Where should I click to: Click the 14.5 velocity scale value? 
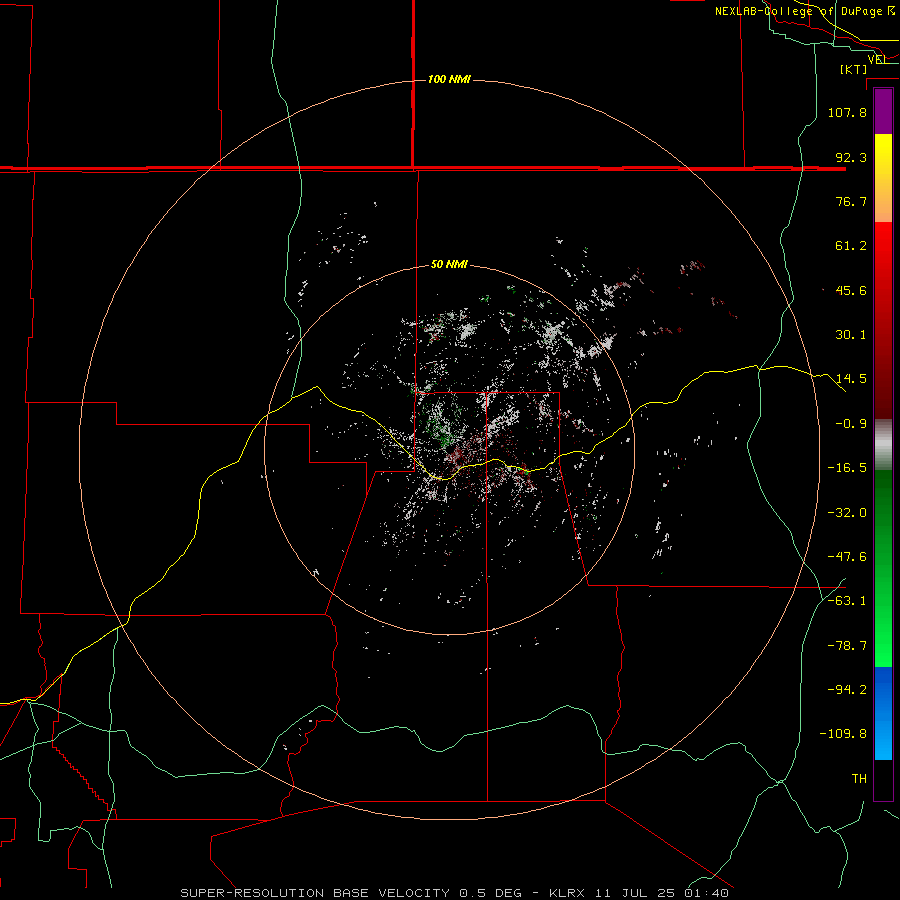click(851, 379)
